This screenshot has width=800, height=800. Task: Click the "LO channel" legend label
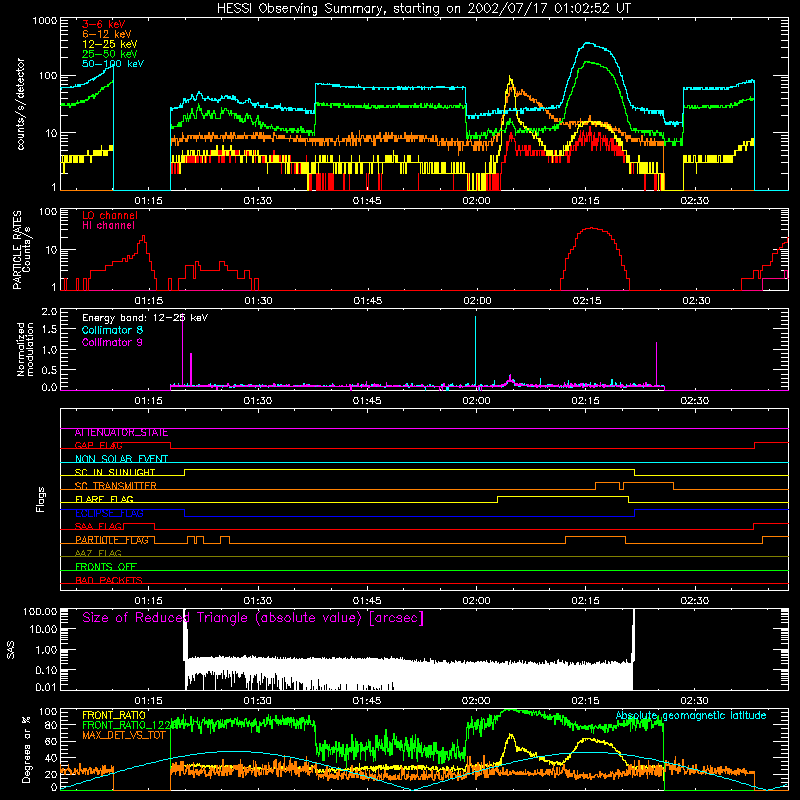[110, 215]
